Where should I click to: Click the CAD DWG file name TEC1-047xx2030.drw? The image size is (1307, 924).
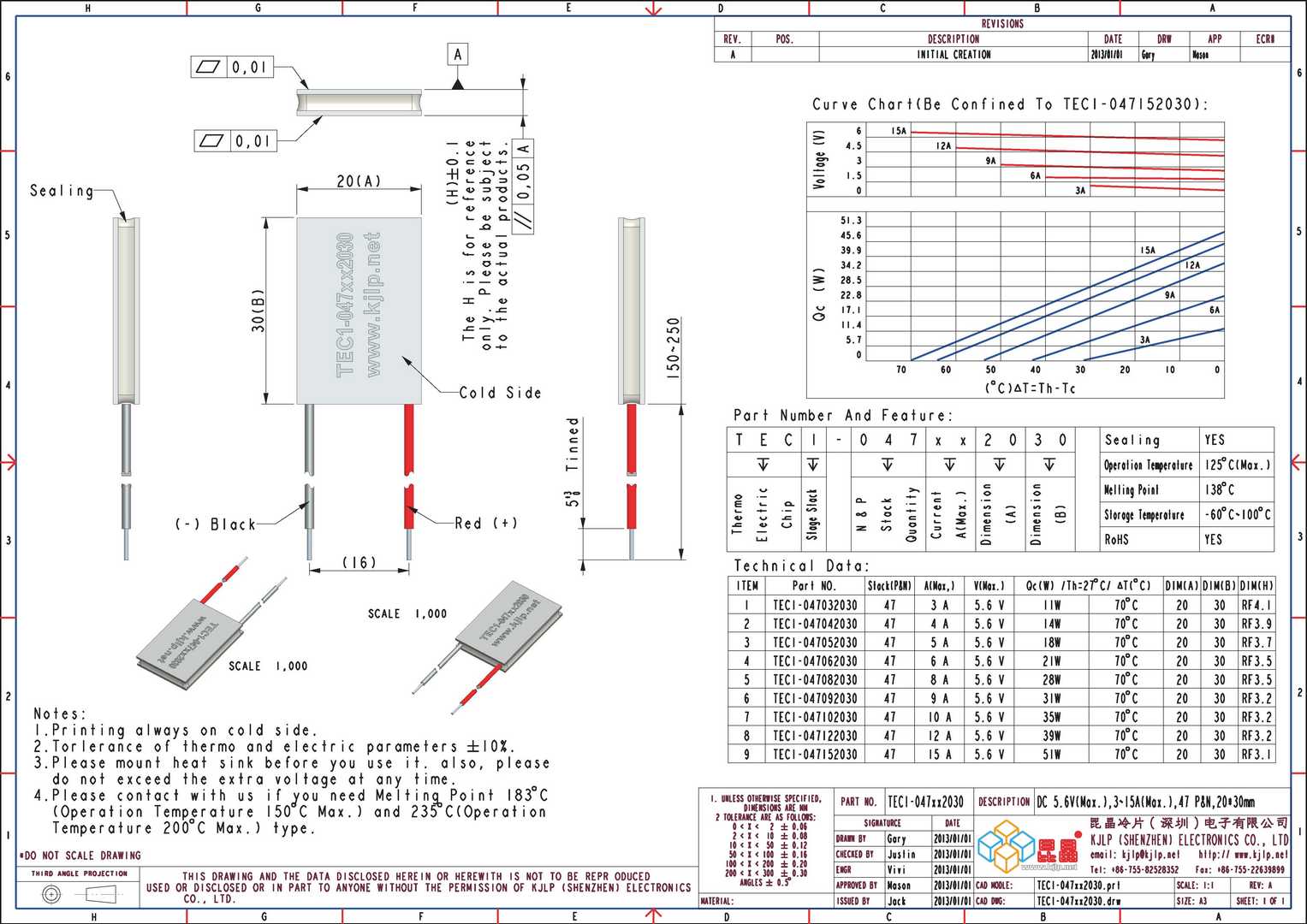(x=1078, y=901)
